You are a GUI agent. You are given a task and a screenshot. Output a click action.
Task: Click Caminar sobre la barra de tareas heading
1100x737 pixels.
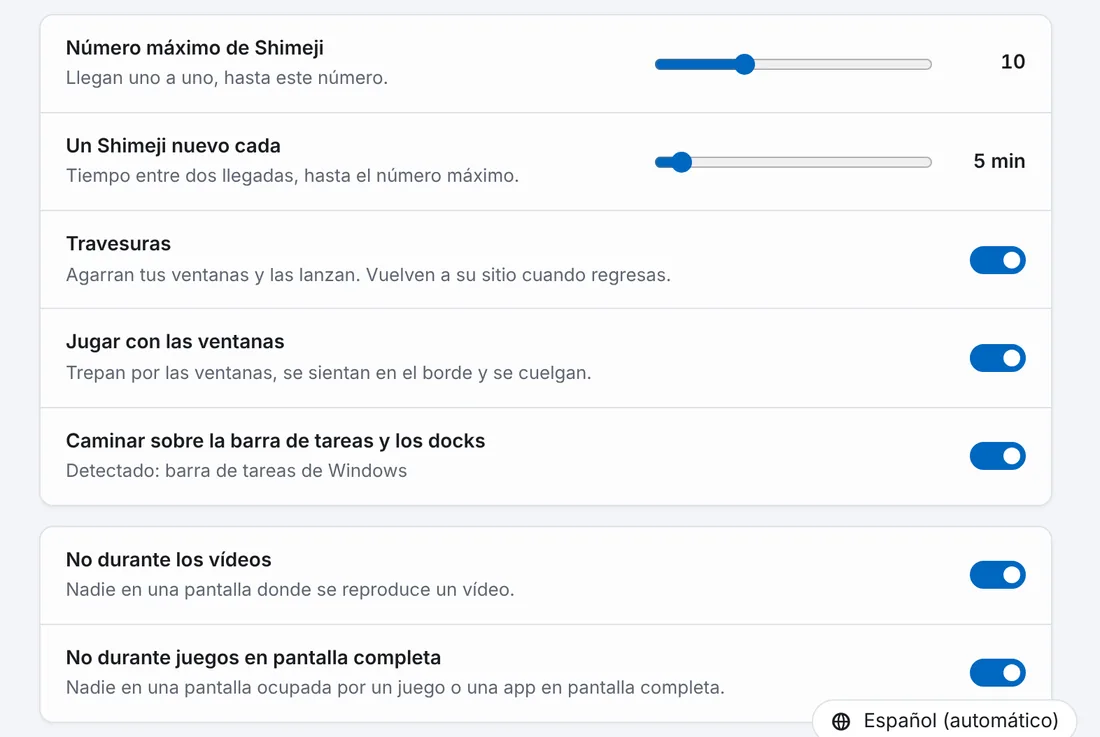[x=276, y=441]
